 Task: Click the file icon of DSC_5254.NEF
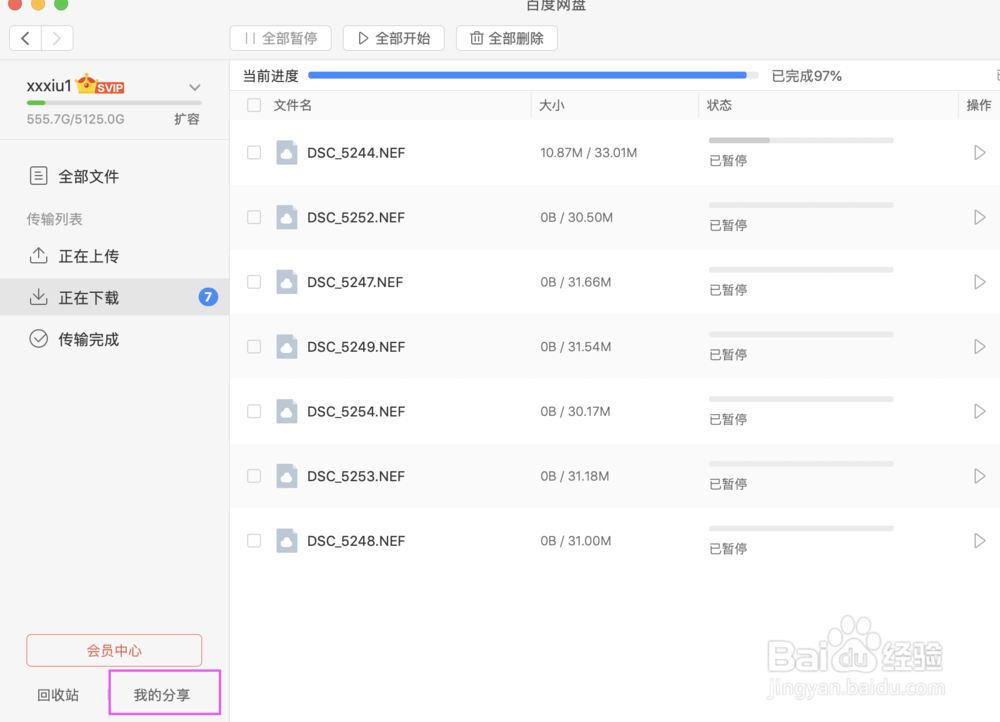286,411
